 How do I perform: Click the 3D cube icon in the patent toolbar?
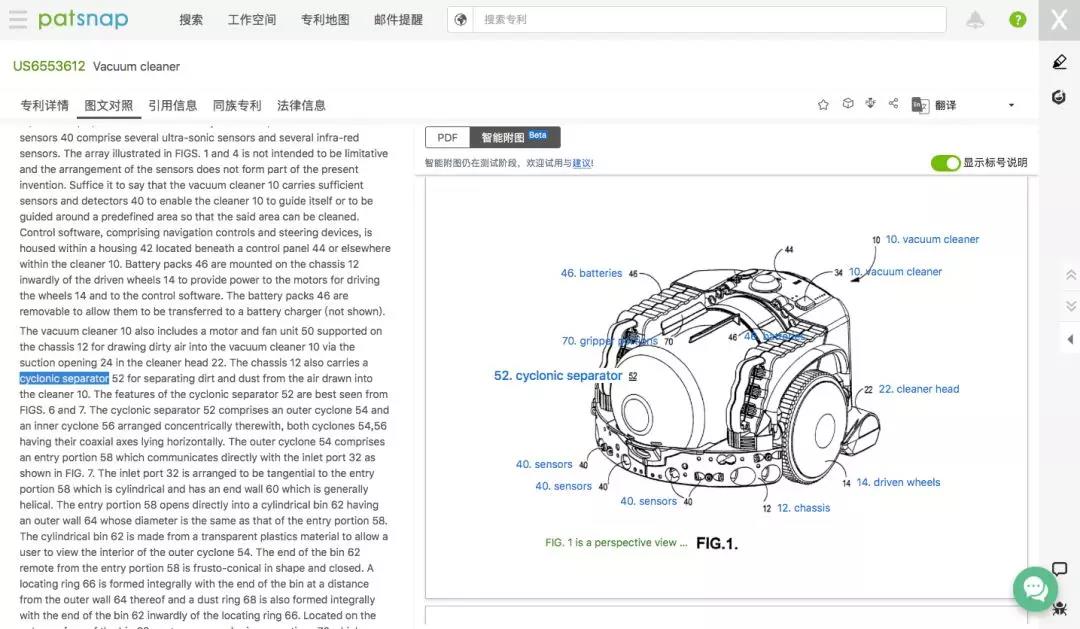847,104
